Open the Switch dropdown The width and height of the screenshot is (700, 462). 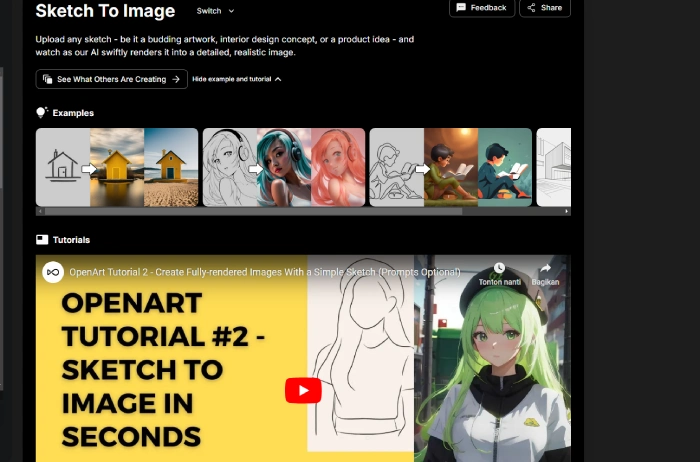tap(215, 11)
